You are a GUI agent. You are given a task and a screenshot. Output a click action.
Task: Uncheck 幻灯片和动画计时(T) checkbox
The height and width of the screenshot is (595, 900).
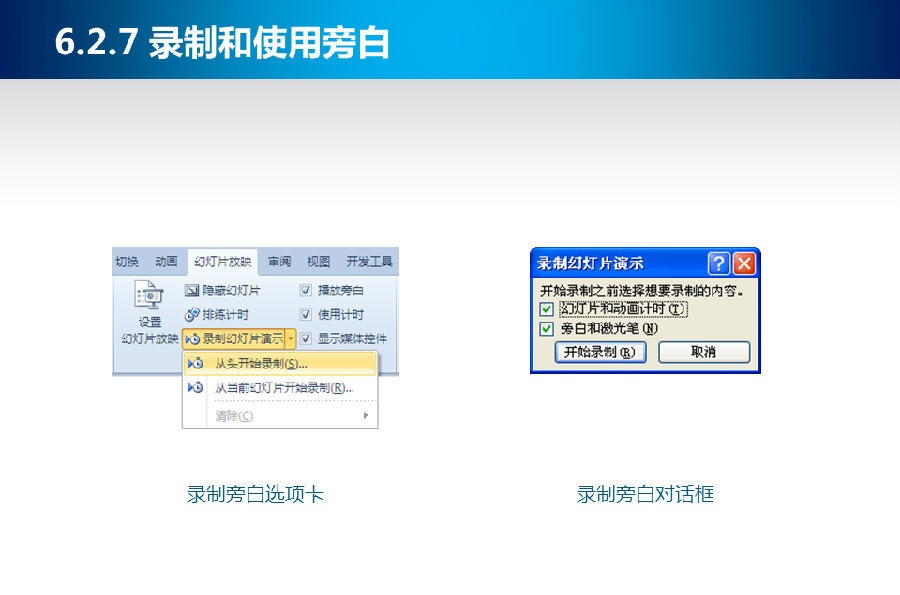click(546, 309)
